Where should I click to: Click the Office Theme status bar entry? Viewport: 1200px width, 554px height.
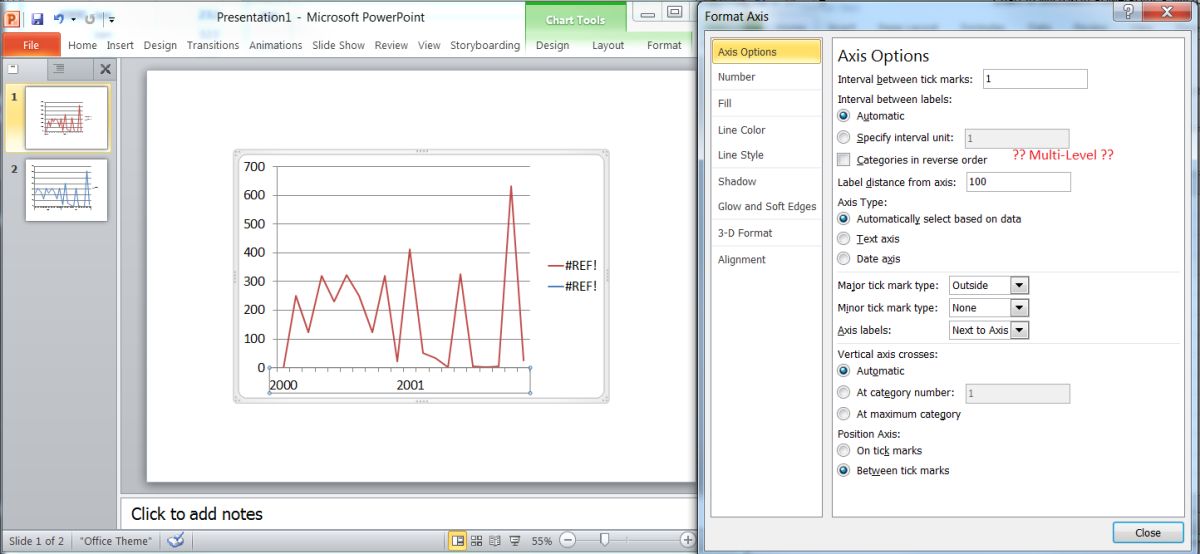point(116,541)
